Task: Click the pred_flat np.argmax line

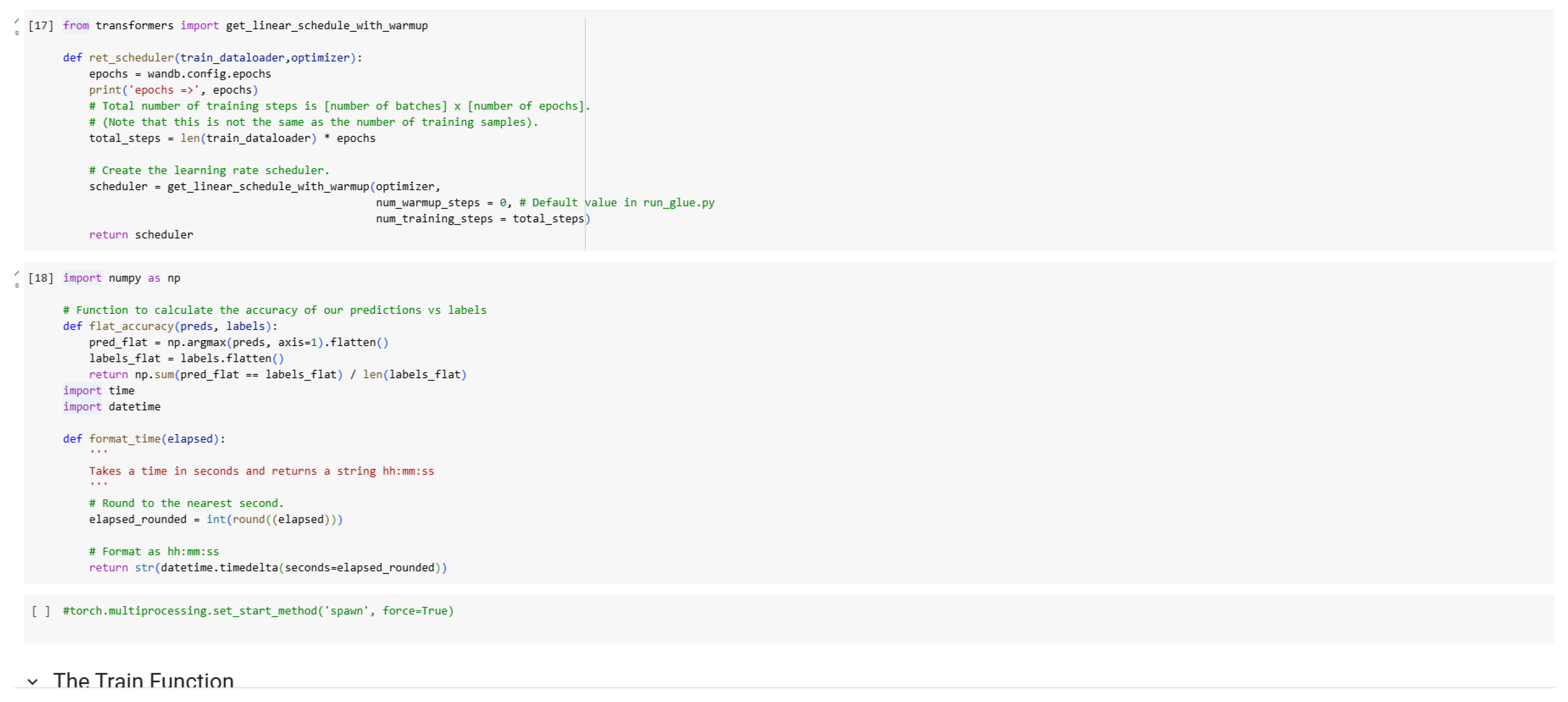Action: (238, 343)
